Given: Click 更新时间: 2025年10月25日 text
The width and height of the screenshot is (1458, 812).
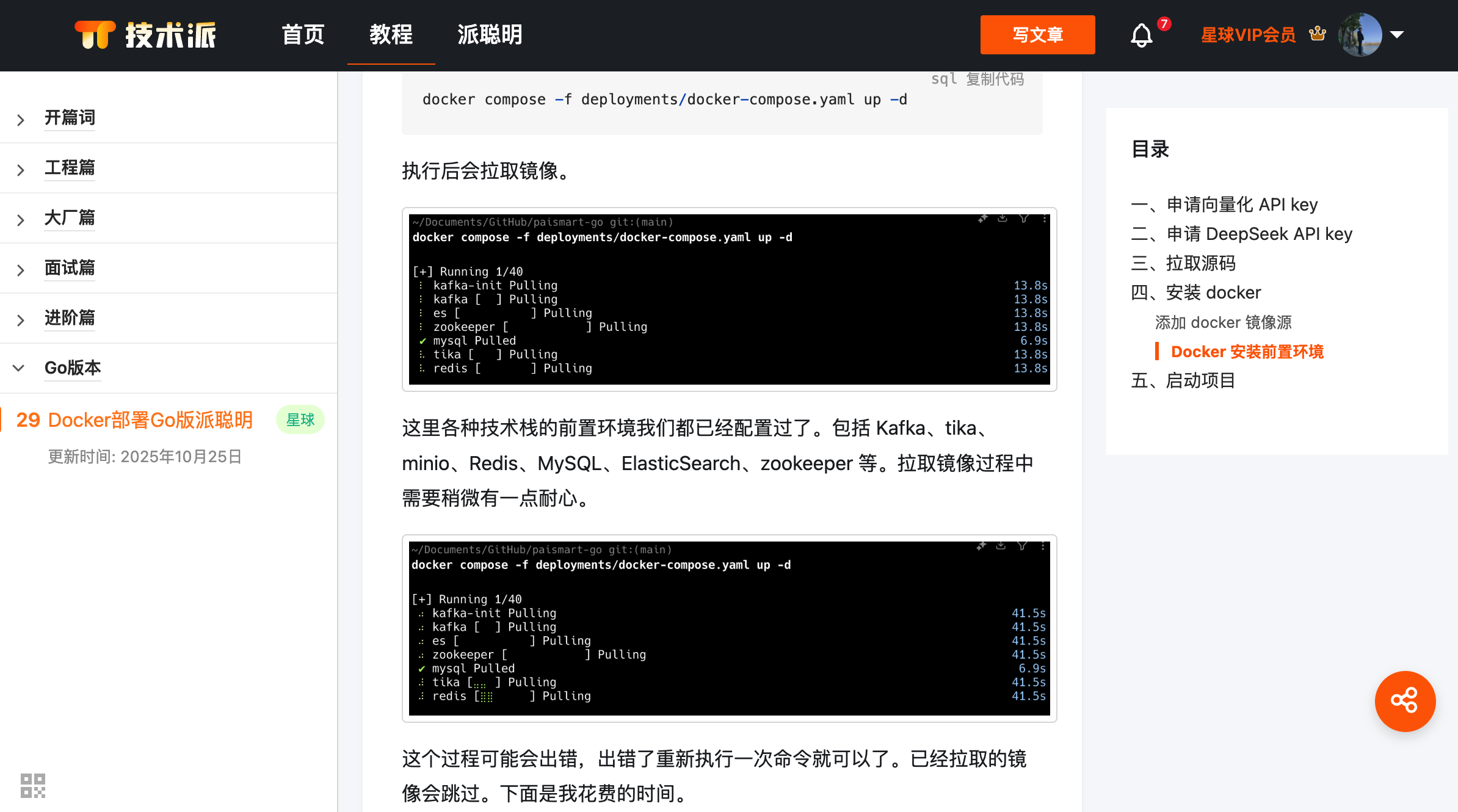Looking at the screenshot, I should click(x=145, y=457).
